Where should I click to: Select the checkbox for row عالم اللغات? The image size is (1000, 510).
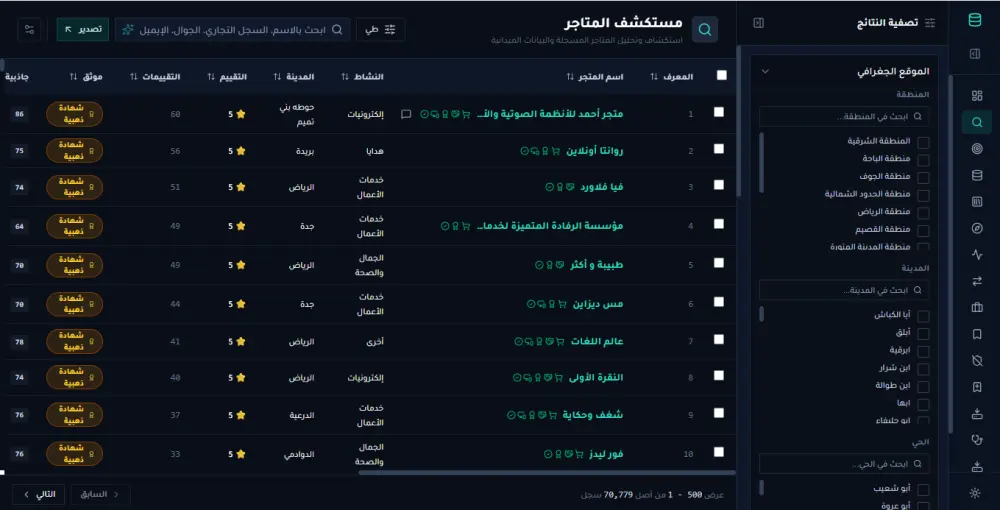point(719,339)
